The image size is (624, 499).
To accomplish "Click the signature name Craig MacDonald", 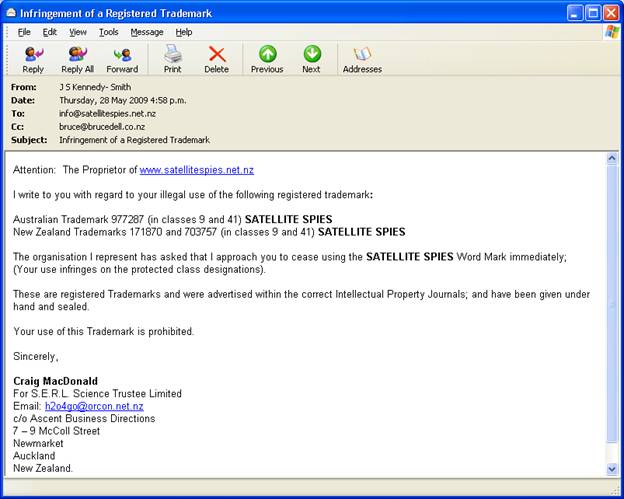I will [x=55, y=381].
